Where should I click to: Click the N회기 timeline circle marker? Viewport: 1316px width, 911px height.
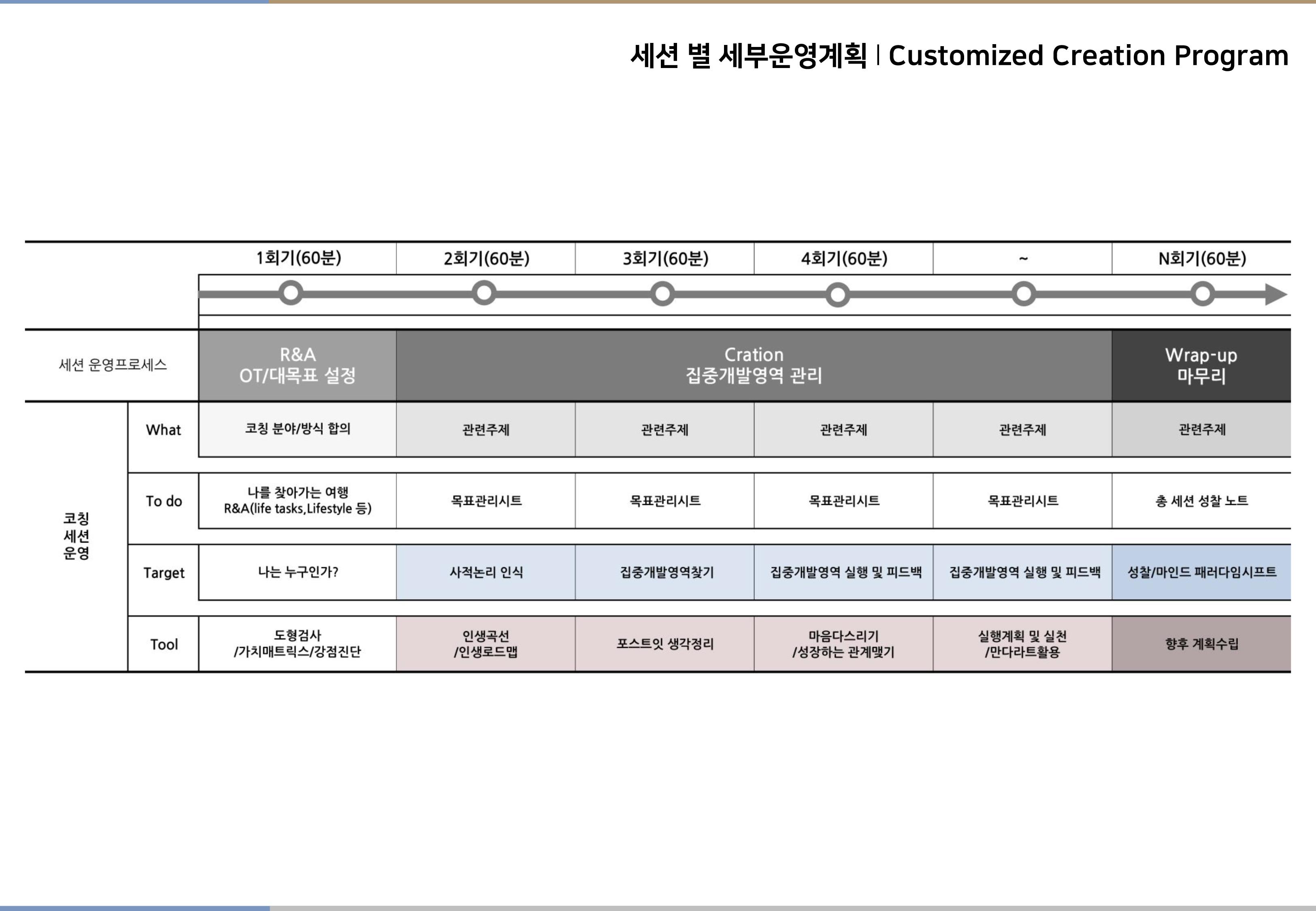[x=1203, y=294]
